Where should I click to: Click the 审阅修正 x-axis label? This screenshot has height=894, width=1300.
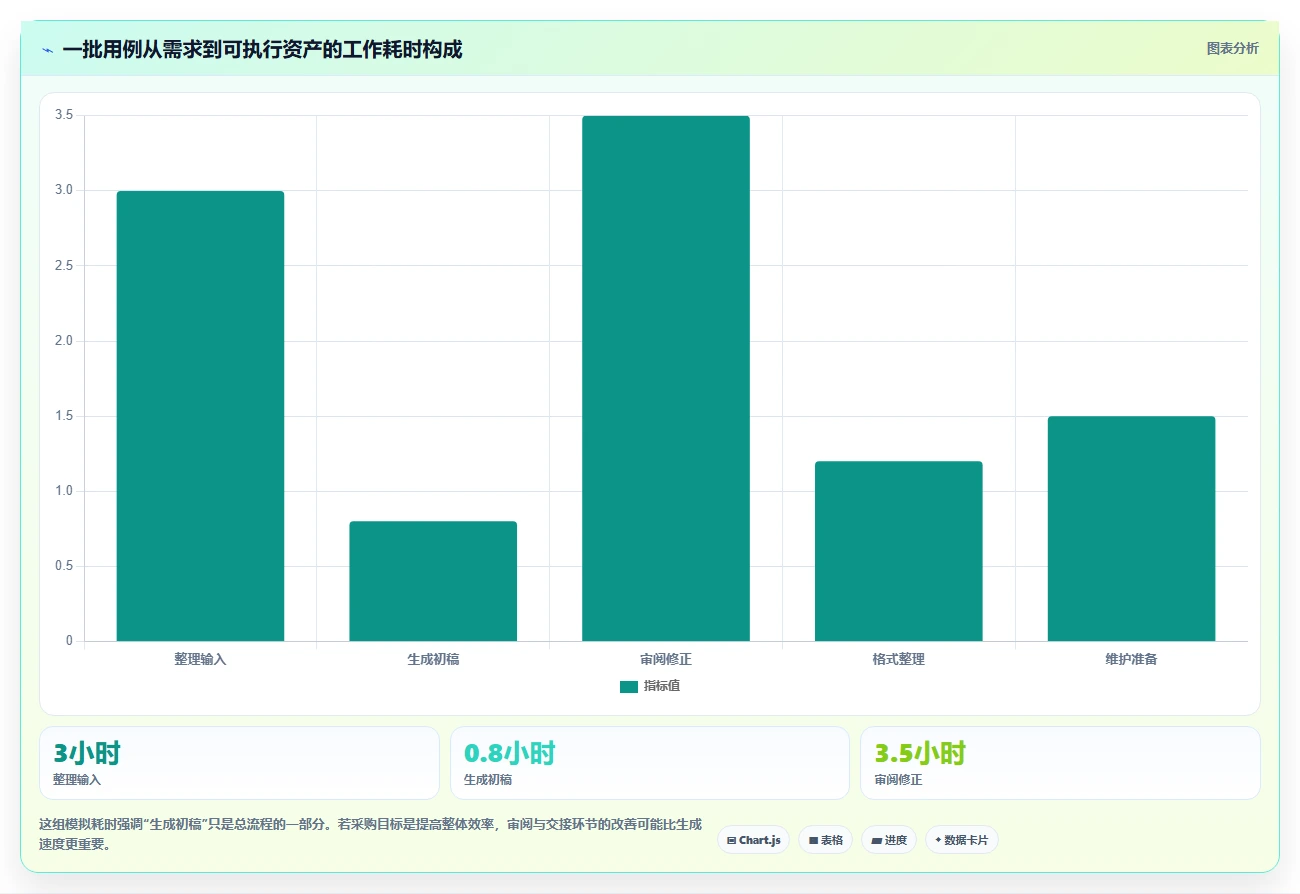pyautogui.click(x=666, y=660)
